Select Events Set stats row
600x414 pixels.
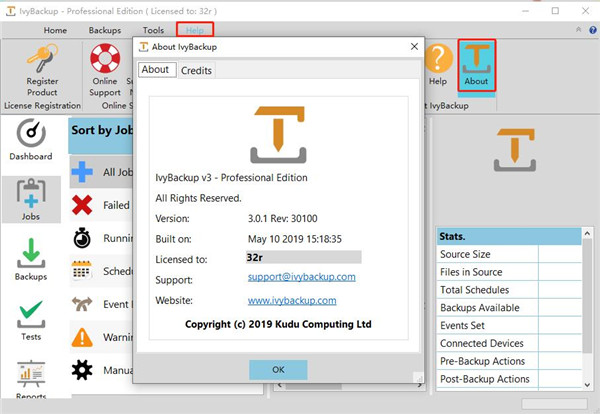point(509,325)
